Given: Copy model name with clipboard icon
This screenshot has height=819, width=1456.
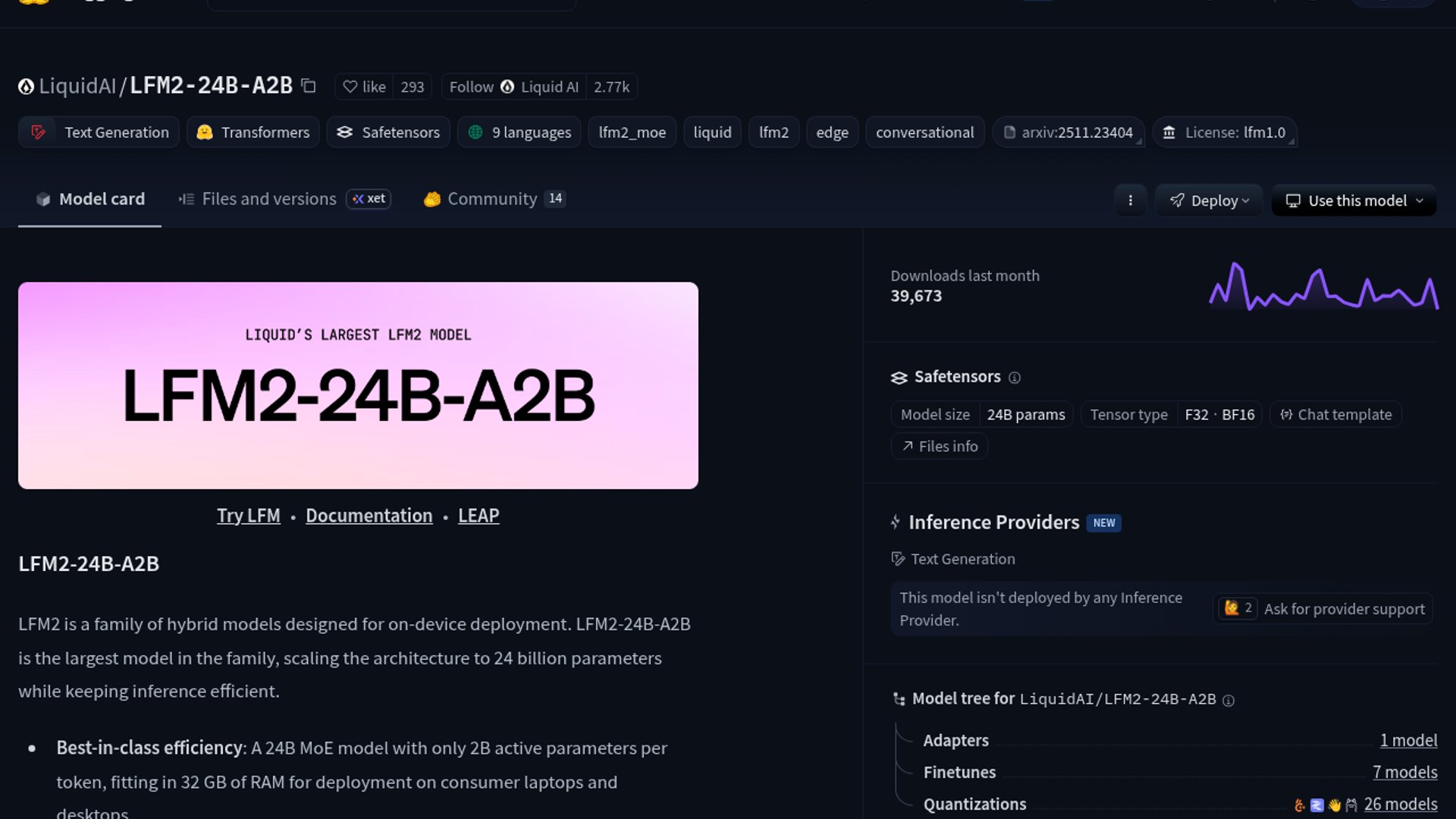Looking at the screenshot, I should (x=309, y=86).
